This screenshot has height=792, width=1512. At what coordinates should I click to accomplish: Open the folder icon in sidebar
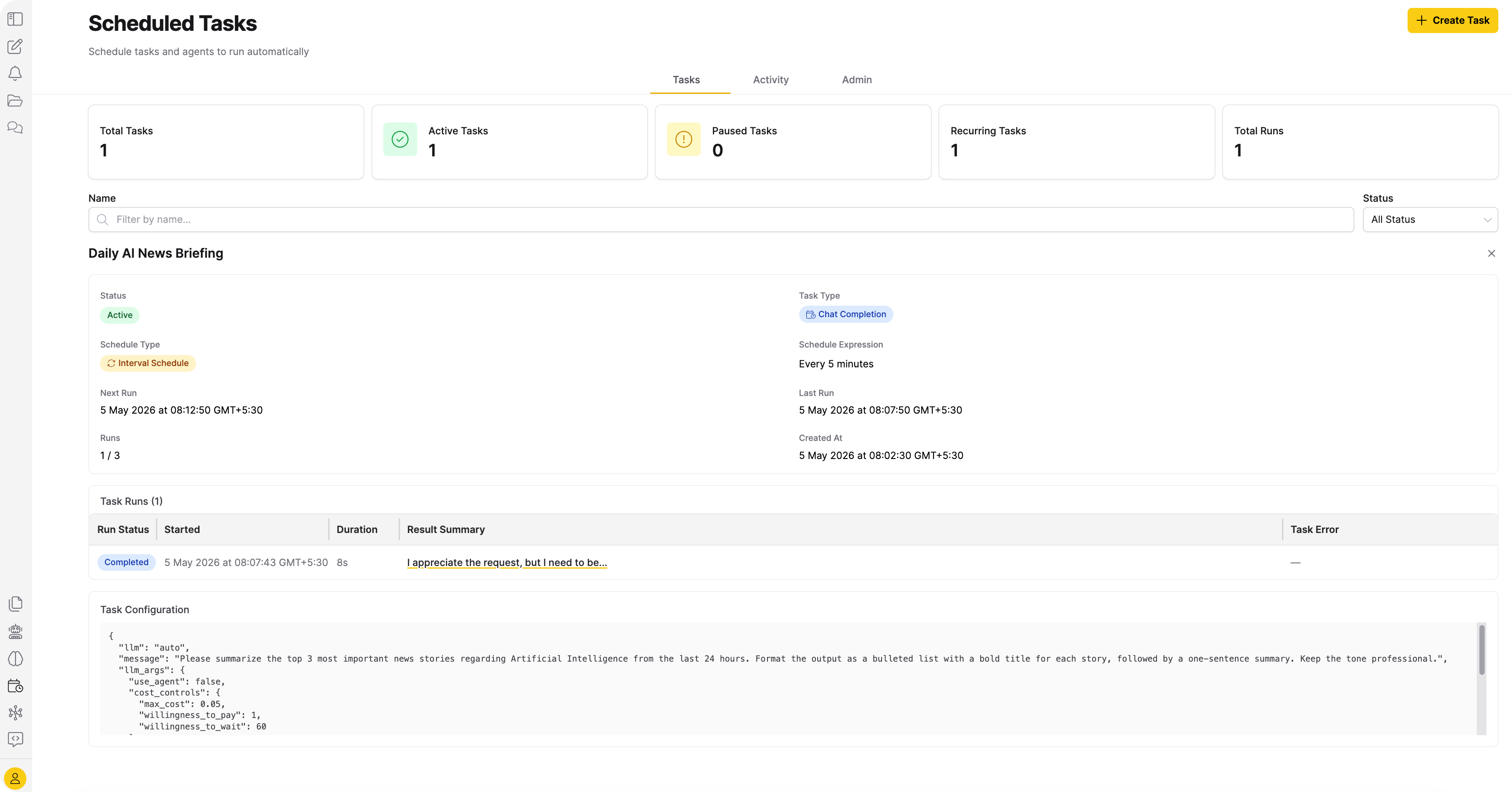tap(15, 100)
